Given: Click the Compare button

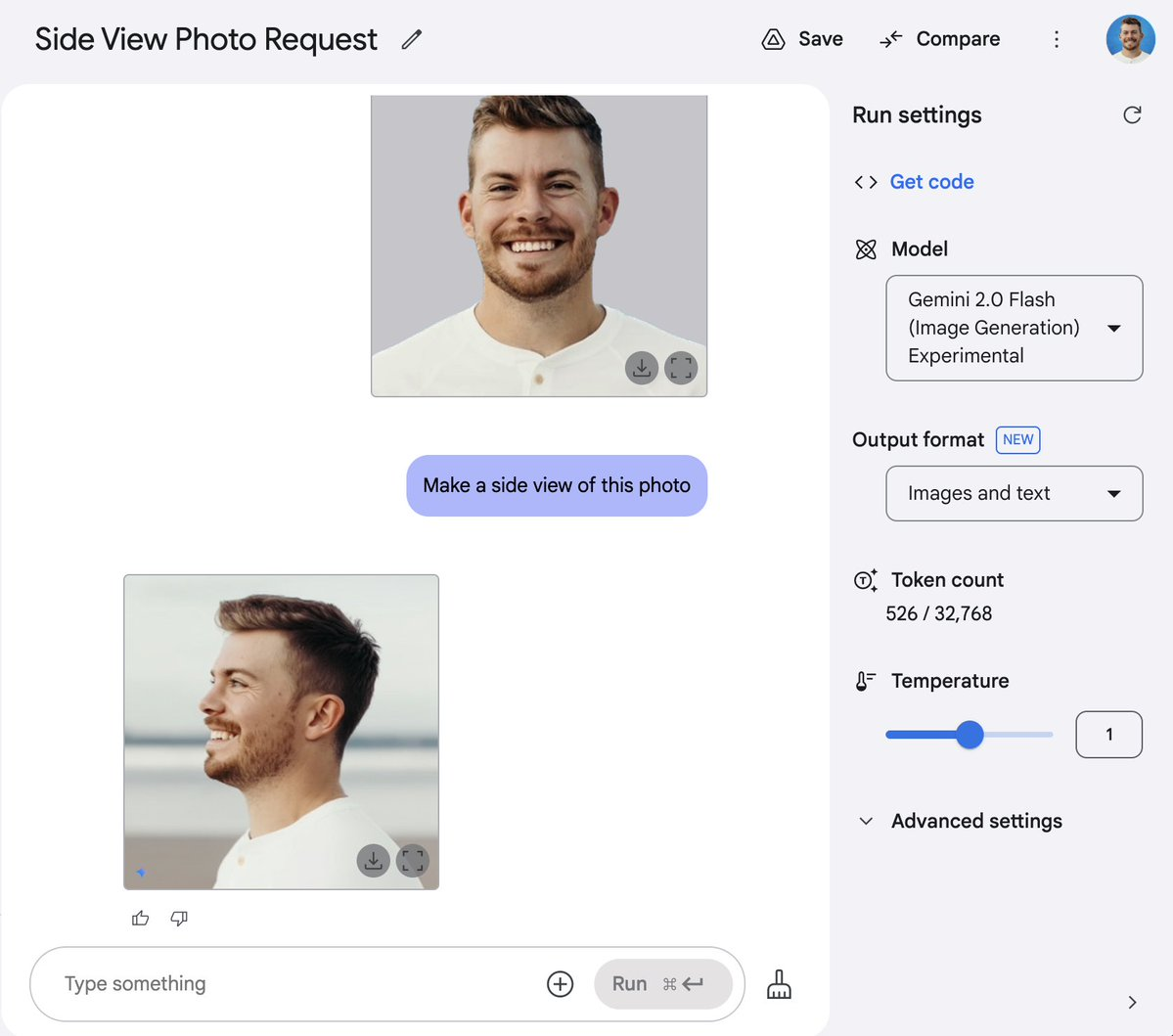Looking at the screenshot, I should pos(939,40).
